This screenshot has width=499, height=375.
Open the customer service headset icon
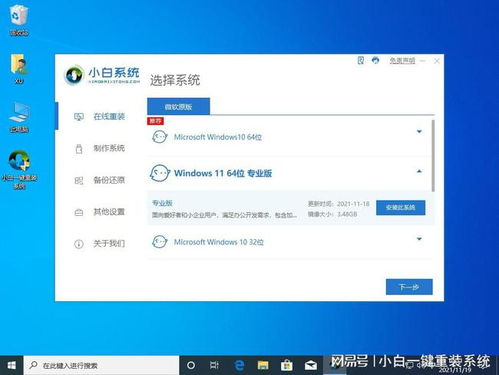[x=375, y=60]
